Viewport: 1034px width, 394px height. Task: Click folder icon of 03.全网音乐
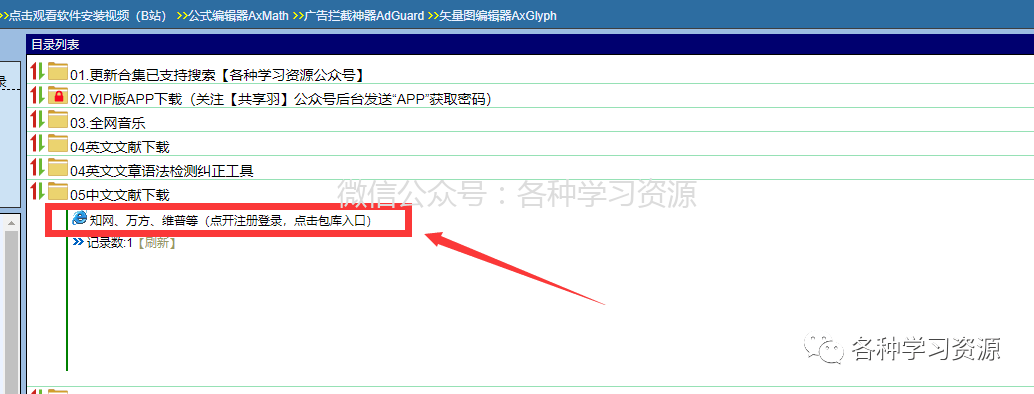coord(58,120)
